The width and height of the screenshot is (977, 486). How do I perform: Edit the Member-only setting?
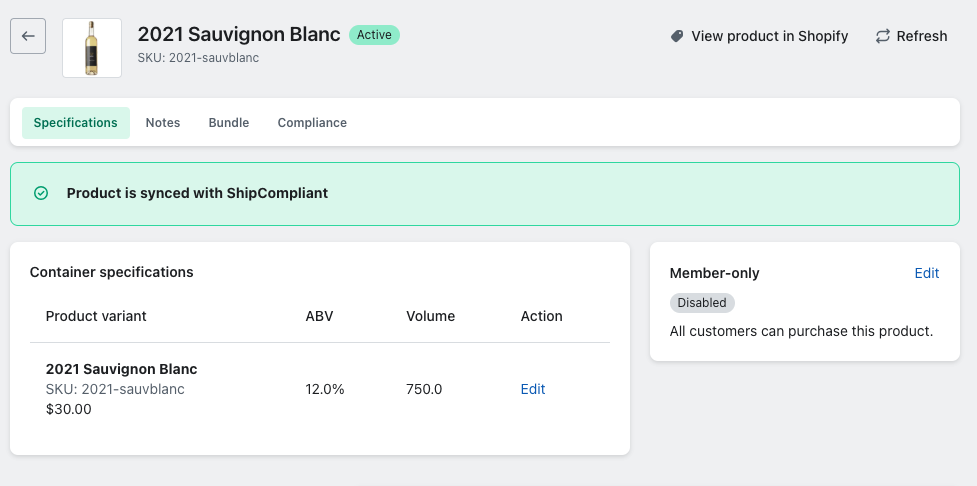(927, 273)
